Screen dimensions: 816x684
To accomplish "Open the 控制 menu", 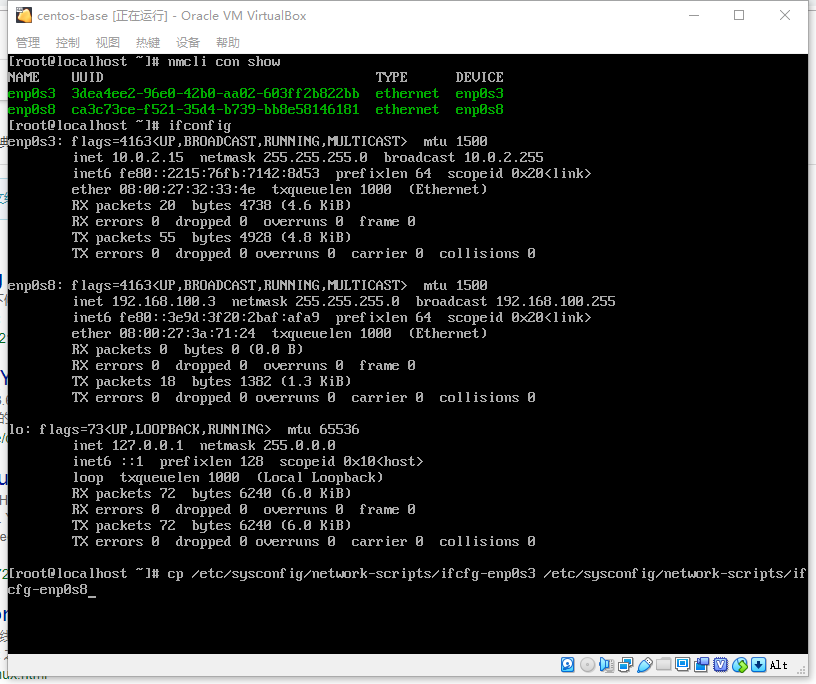I will pos(68,43).
